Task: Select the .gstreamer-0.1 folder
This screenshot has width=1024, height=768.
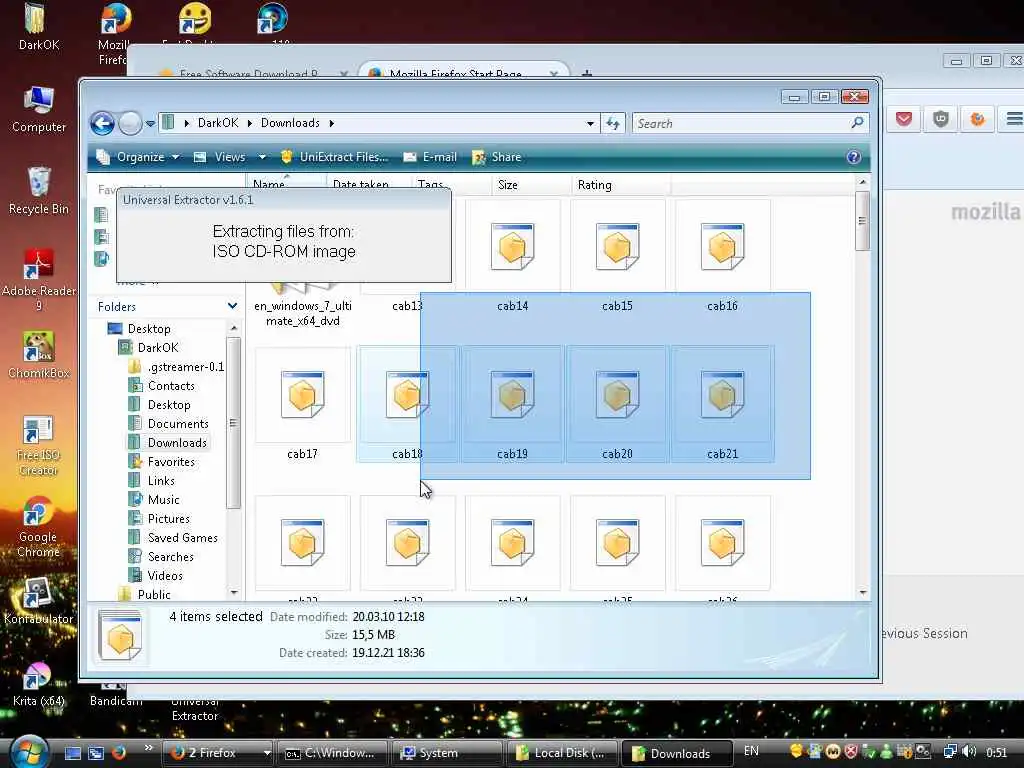Action: [185, 366]
